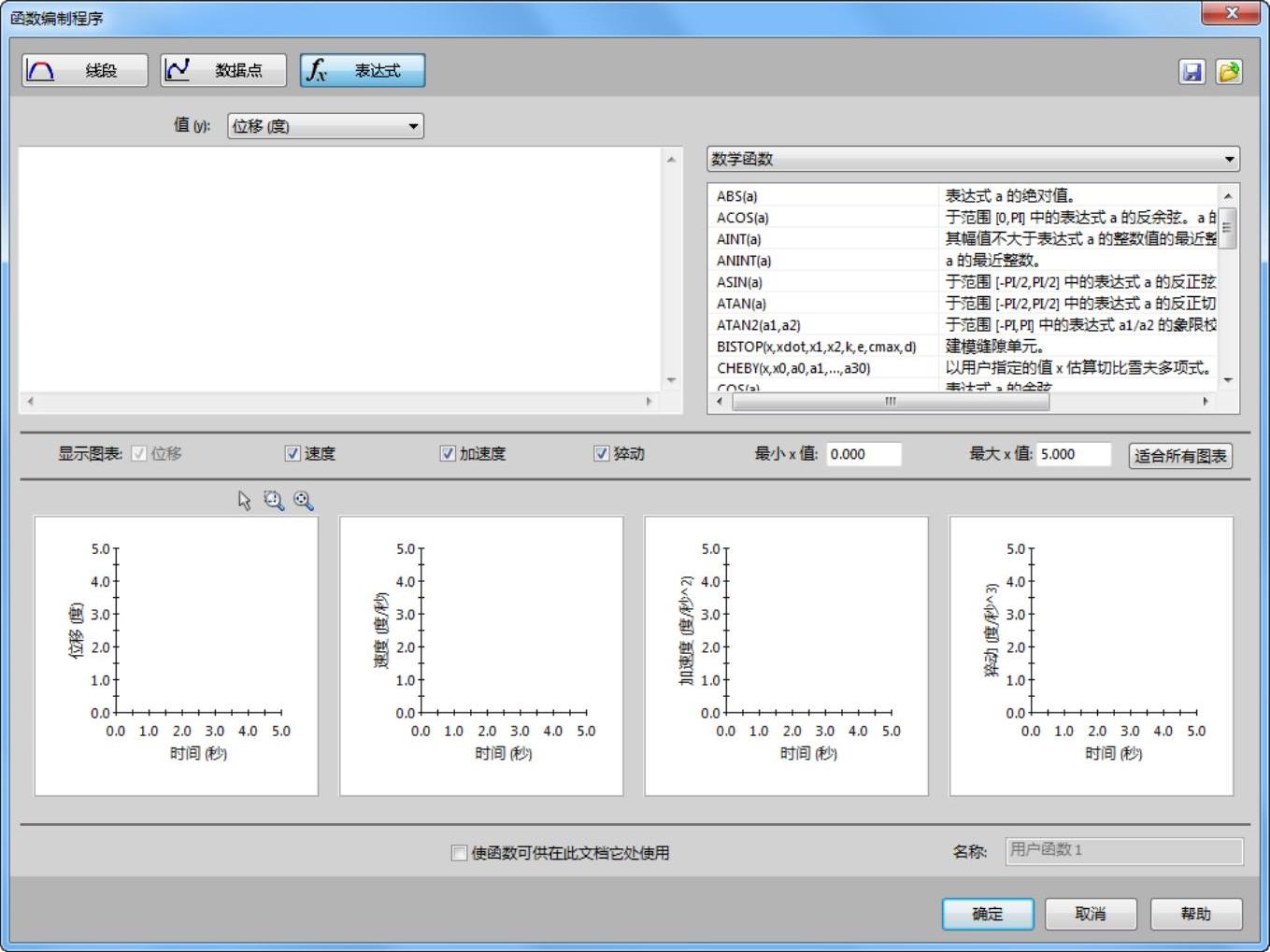Open the 值(y) 位移(度) dropdown
1270x952 pixels.
pos(325,126)
